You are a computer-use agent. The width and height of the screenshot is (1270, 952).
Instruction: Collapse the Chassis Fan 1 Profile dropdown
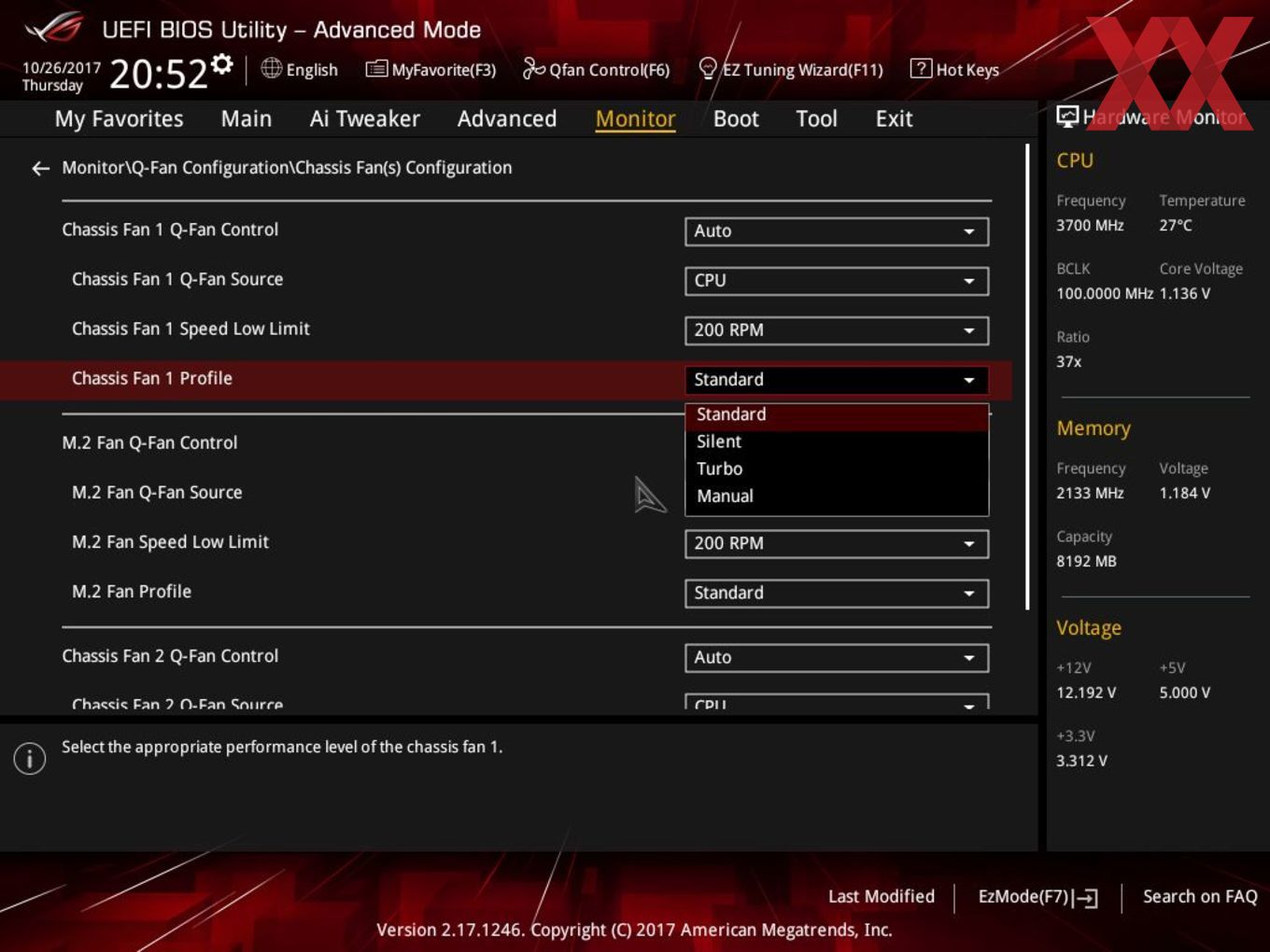coord(837,380)
